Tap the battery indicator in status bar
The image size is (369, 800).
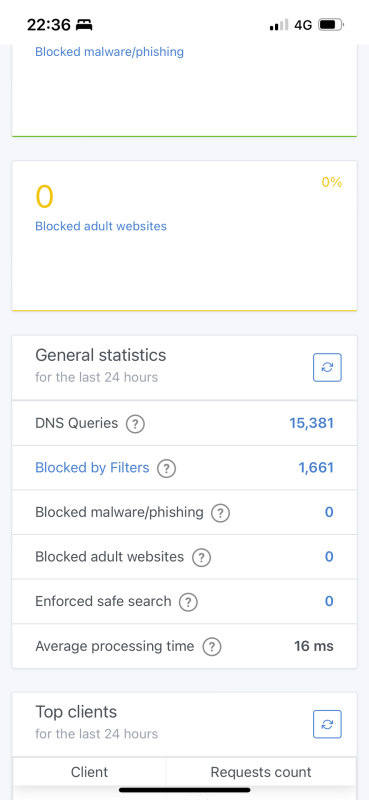pyautogui.click(x=331, y=24)
